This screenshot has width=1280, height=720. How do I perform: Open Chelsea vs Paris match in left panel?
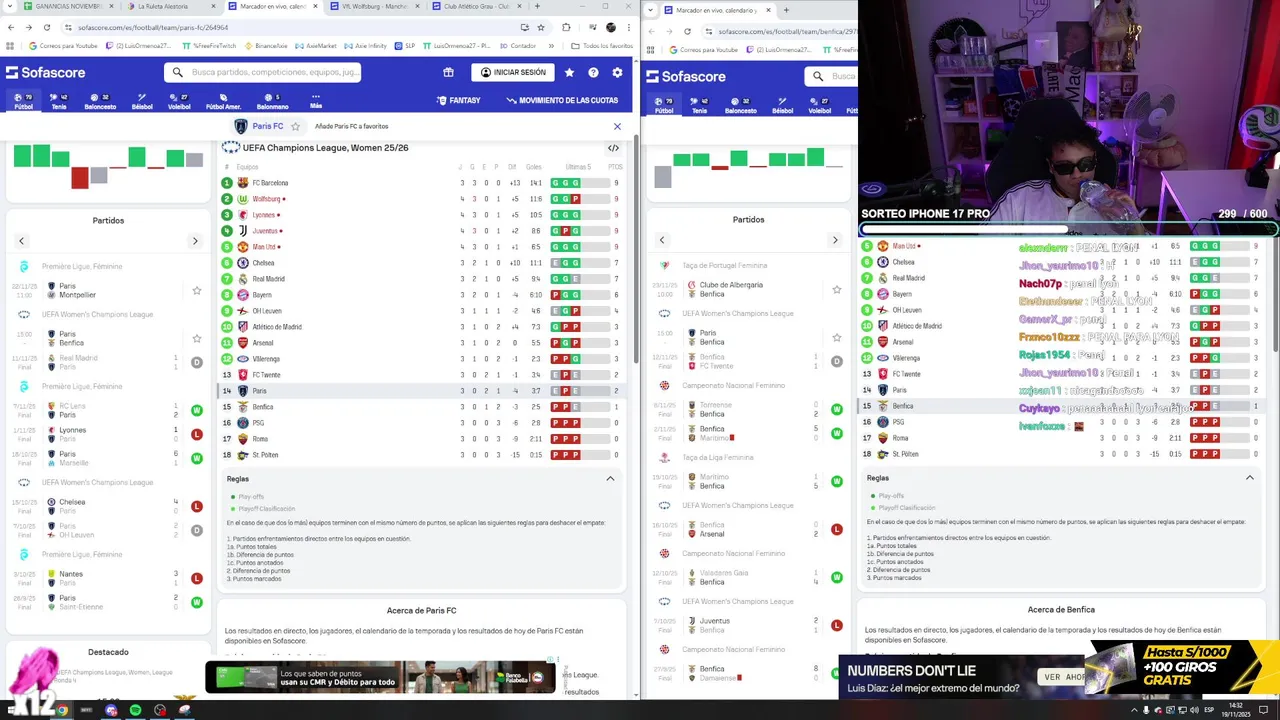(x=108, y=506)
